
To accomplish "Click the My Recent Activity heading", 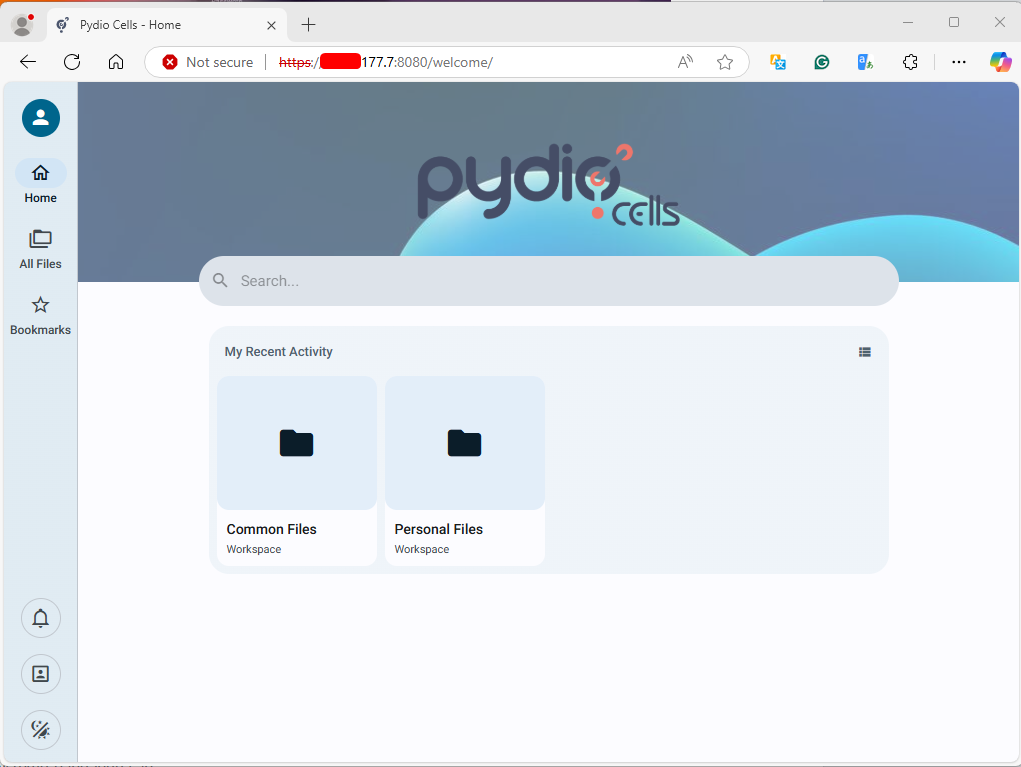I will (x=279, y=352).
